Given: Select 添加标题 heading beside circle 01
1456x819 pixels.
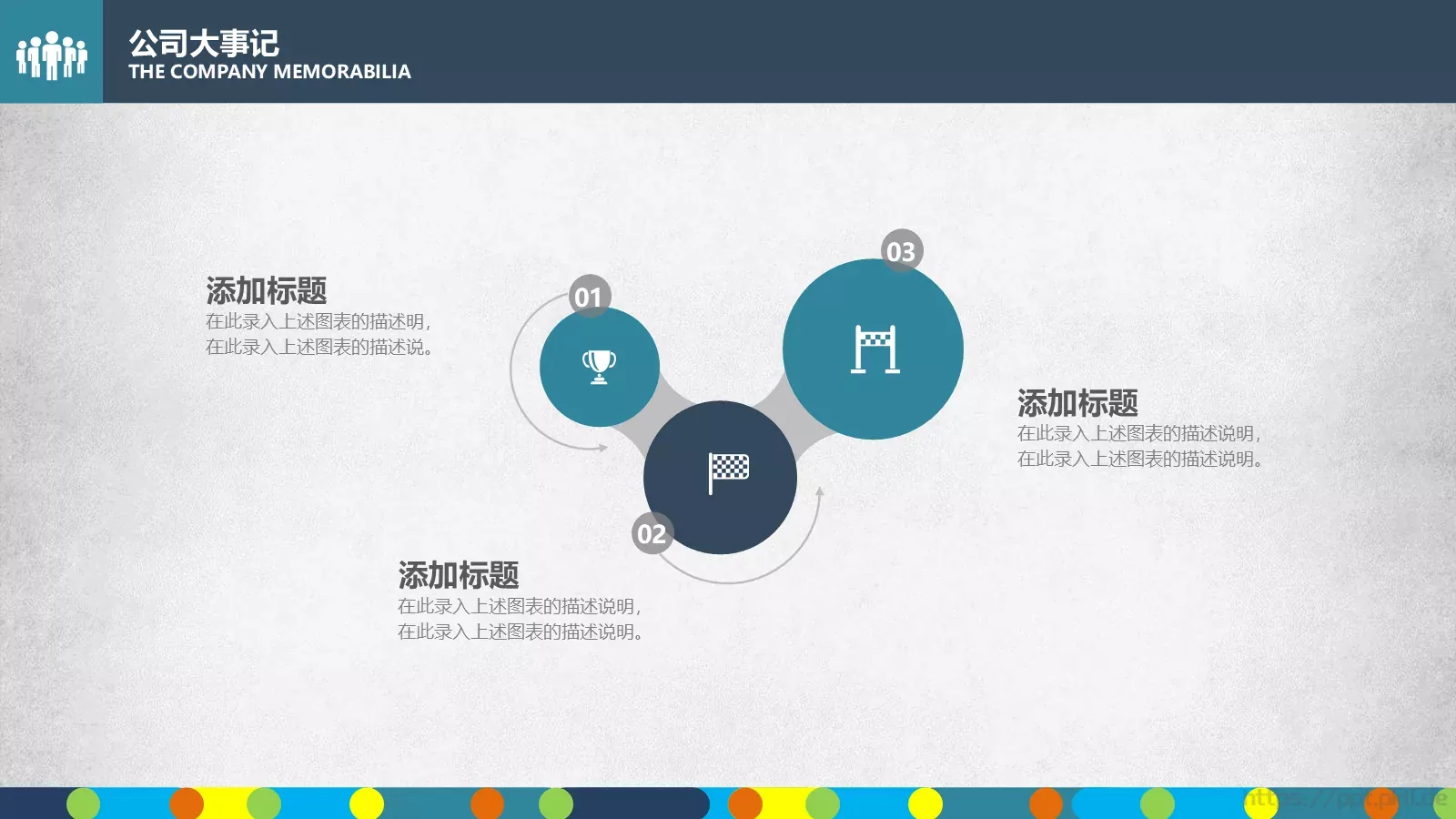Looking at the screenshot, I should tap(266, 291).
